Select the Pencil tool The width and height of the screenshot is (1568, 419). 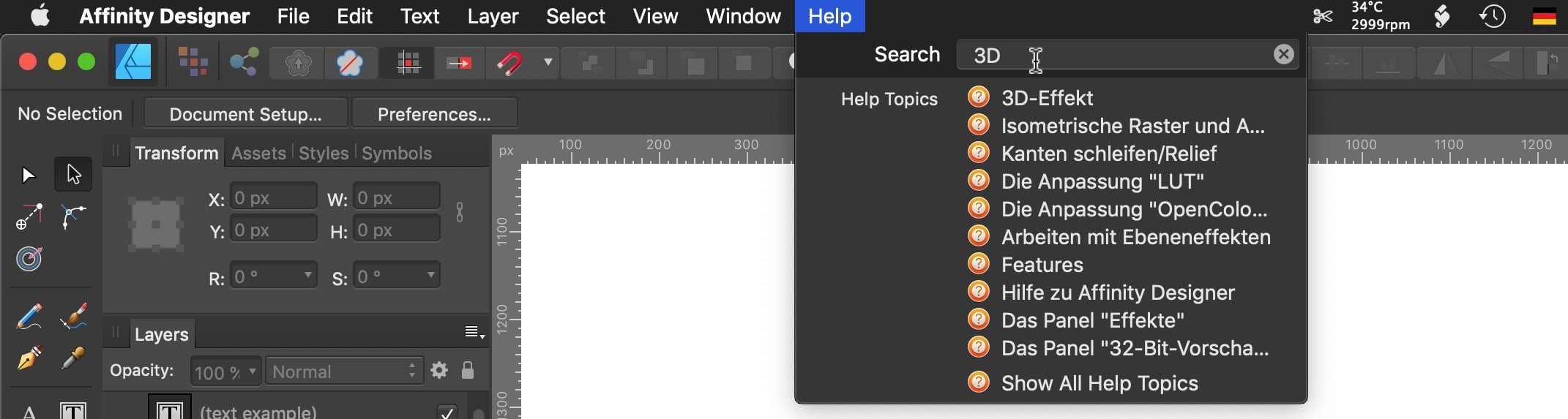point(29,317)
